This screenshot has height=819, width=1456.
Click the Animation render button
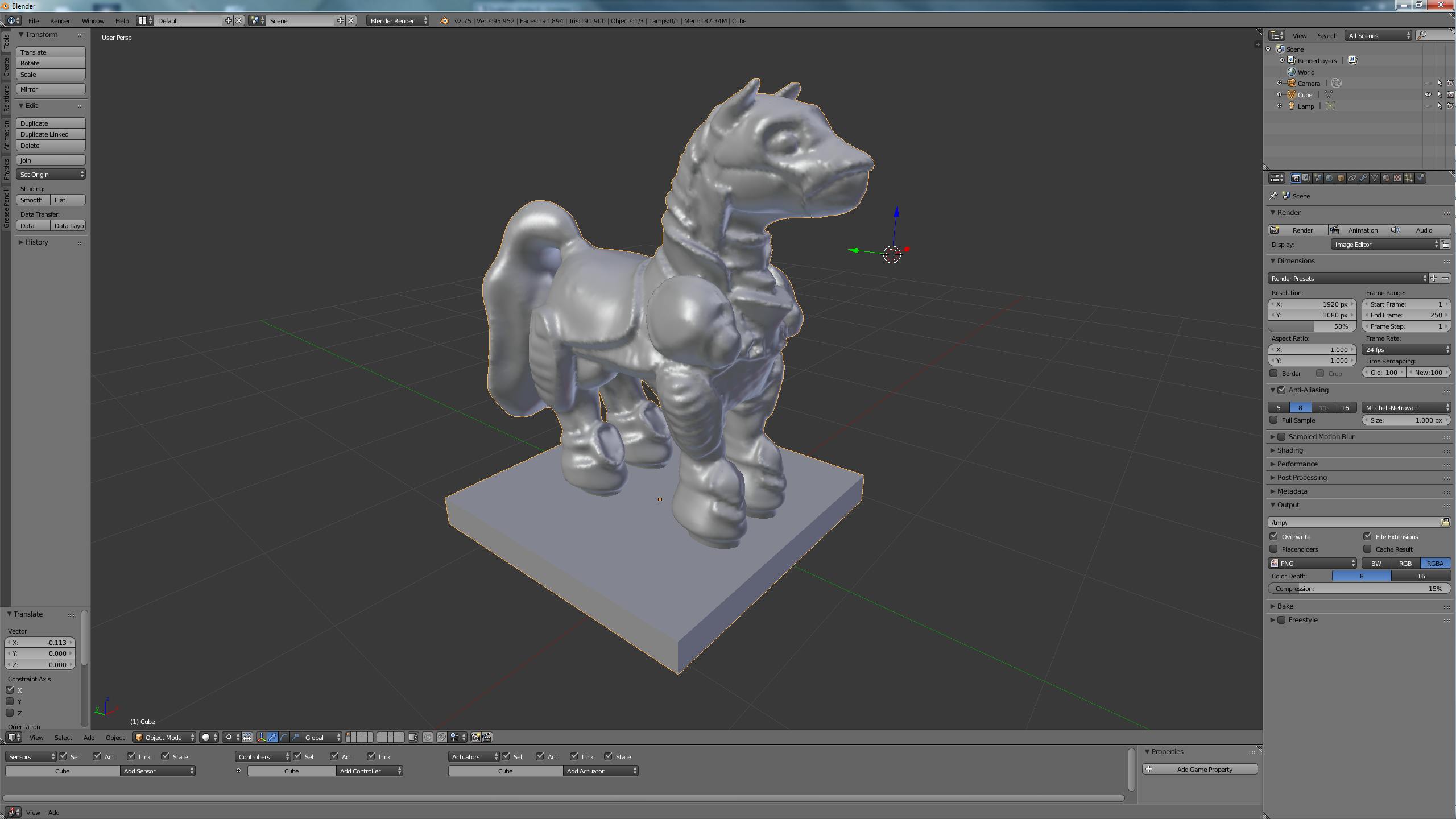(1358, 230)
